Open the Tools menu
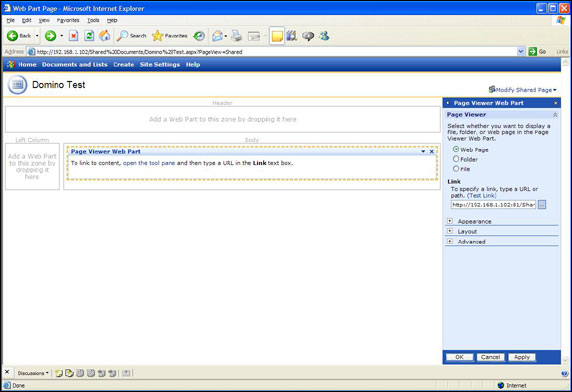 tap(93, 20)
